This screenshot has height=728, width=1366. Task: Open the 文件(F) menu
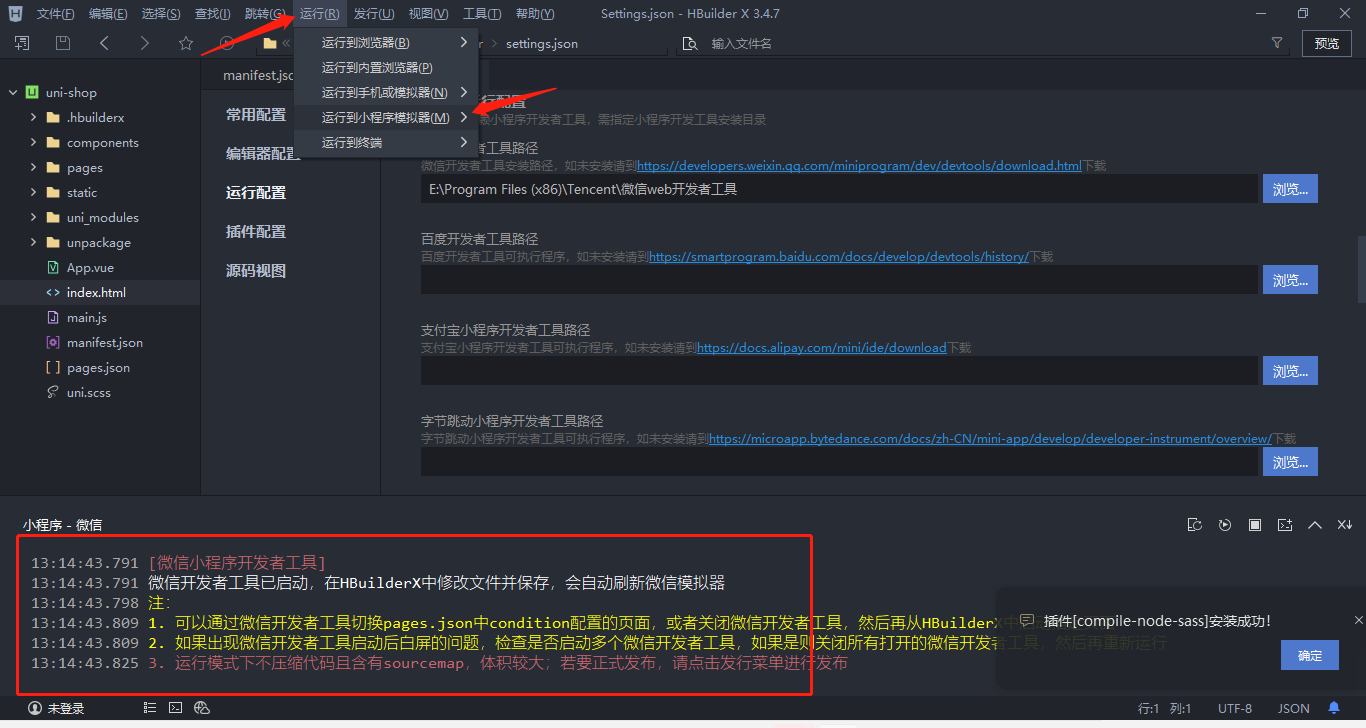tap(55, 14)
